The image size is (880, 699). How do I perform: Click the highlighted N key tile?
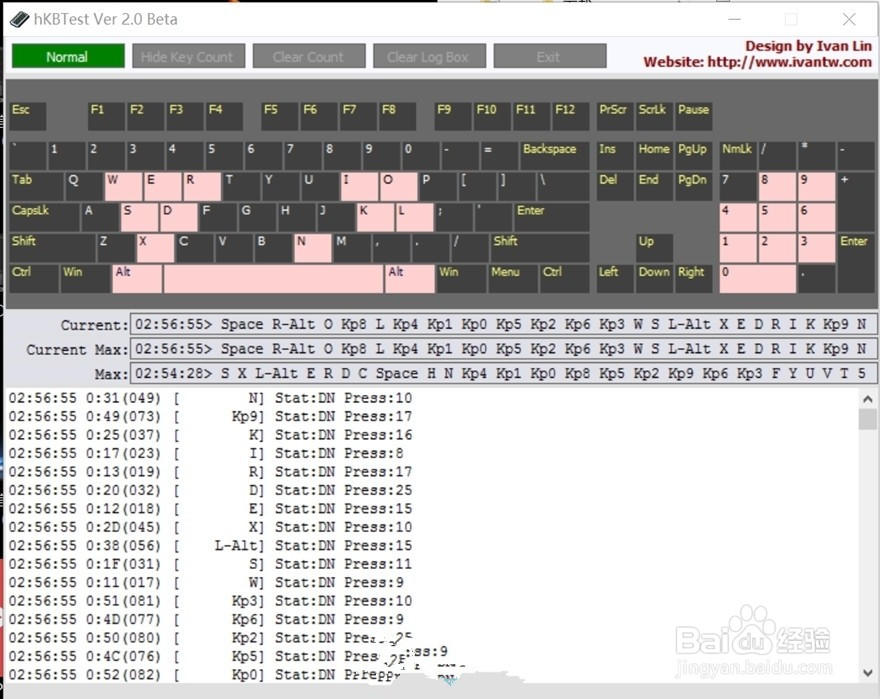[313, 248]
